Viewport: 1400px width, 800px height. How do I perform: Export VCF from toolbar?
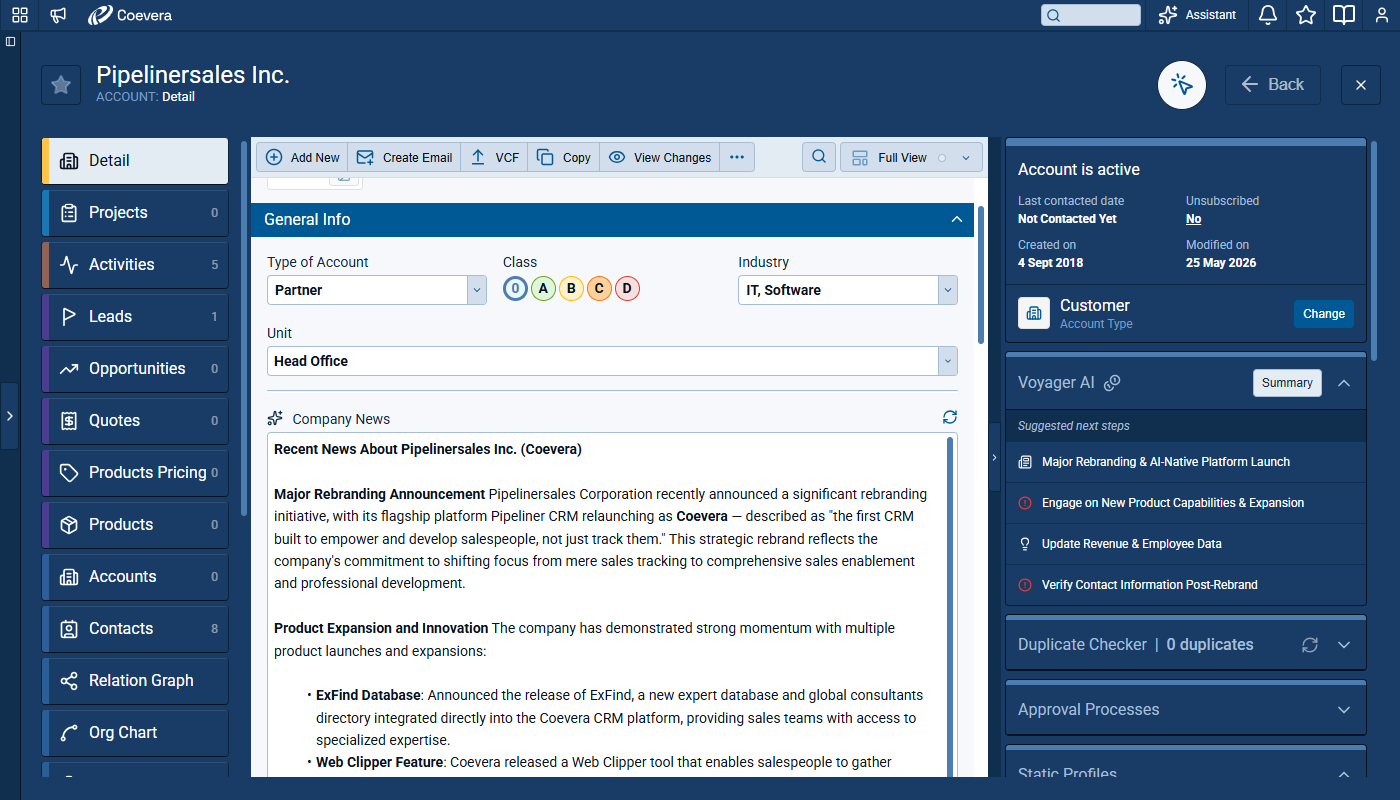pyautogui.click(x=494, y=157)
